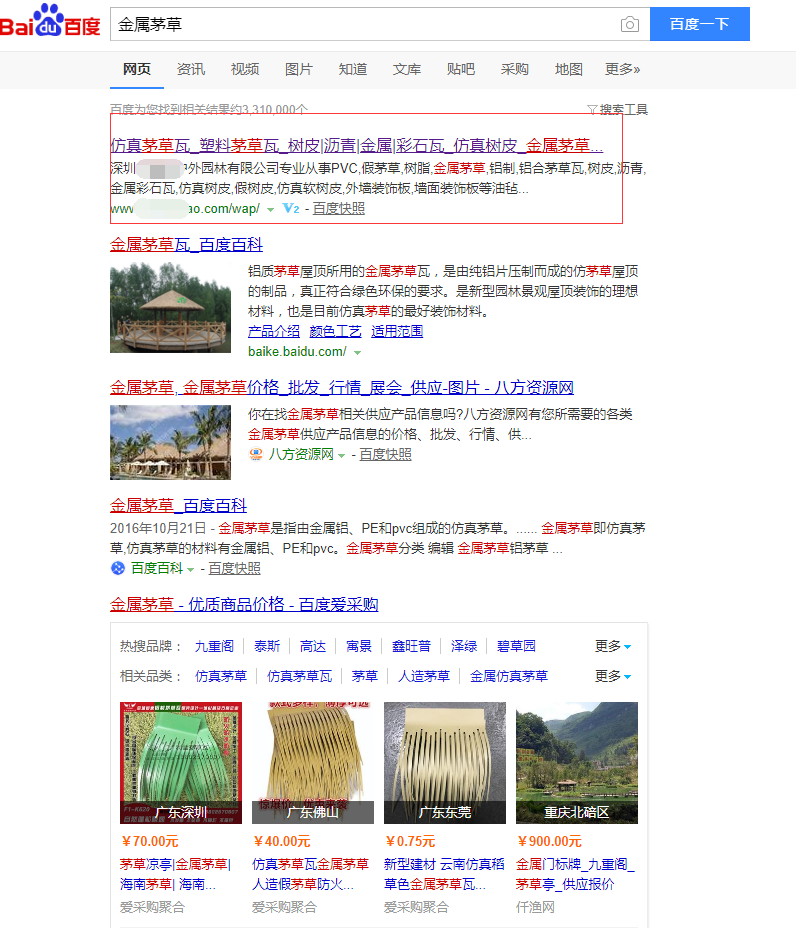Viewport: 796px width, 928px height.
Task: Open 百度快照 for the first result
Action: pyautogui.click(x=339, y=208)
